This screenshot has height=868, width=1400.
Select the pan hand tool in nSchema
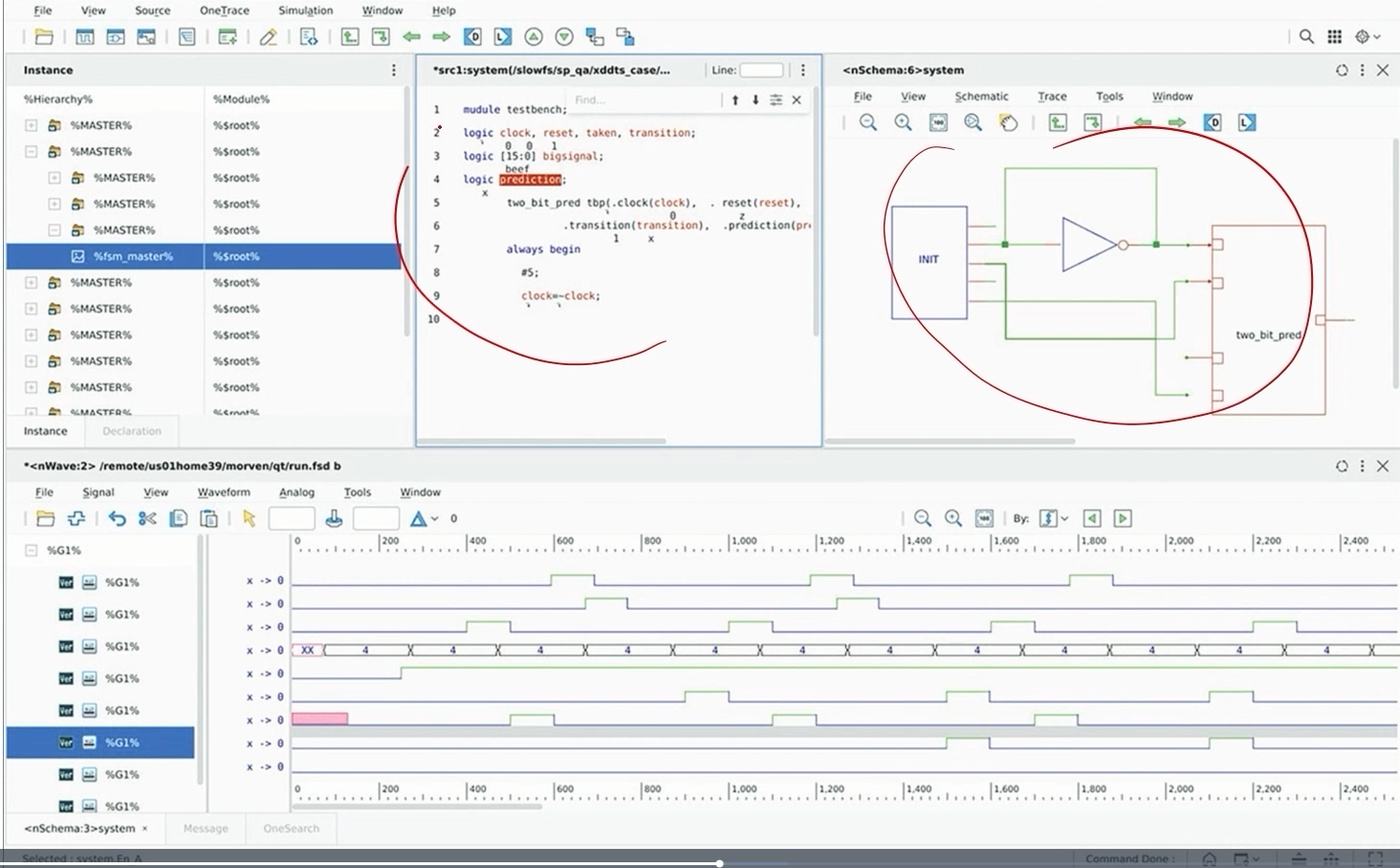coord(1008,122)
